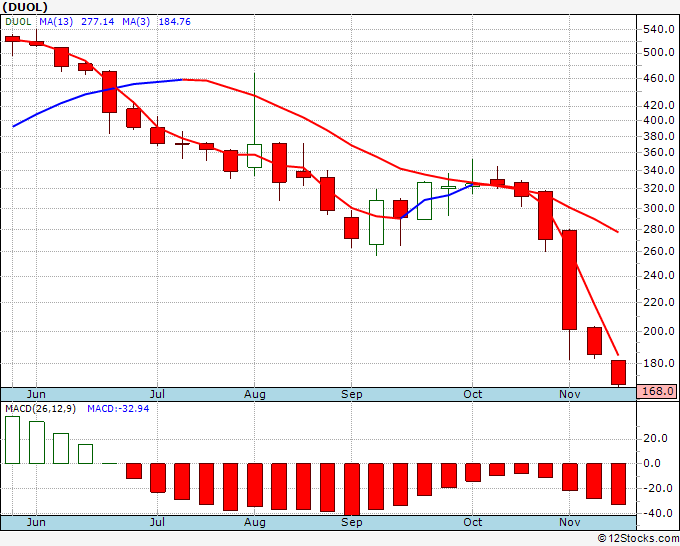Click the last red candlestick near 180
The width and height of the screenshot is (680, 546).
618,373
